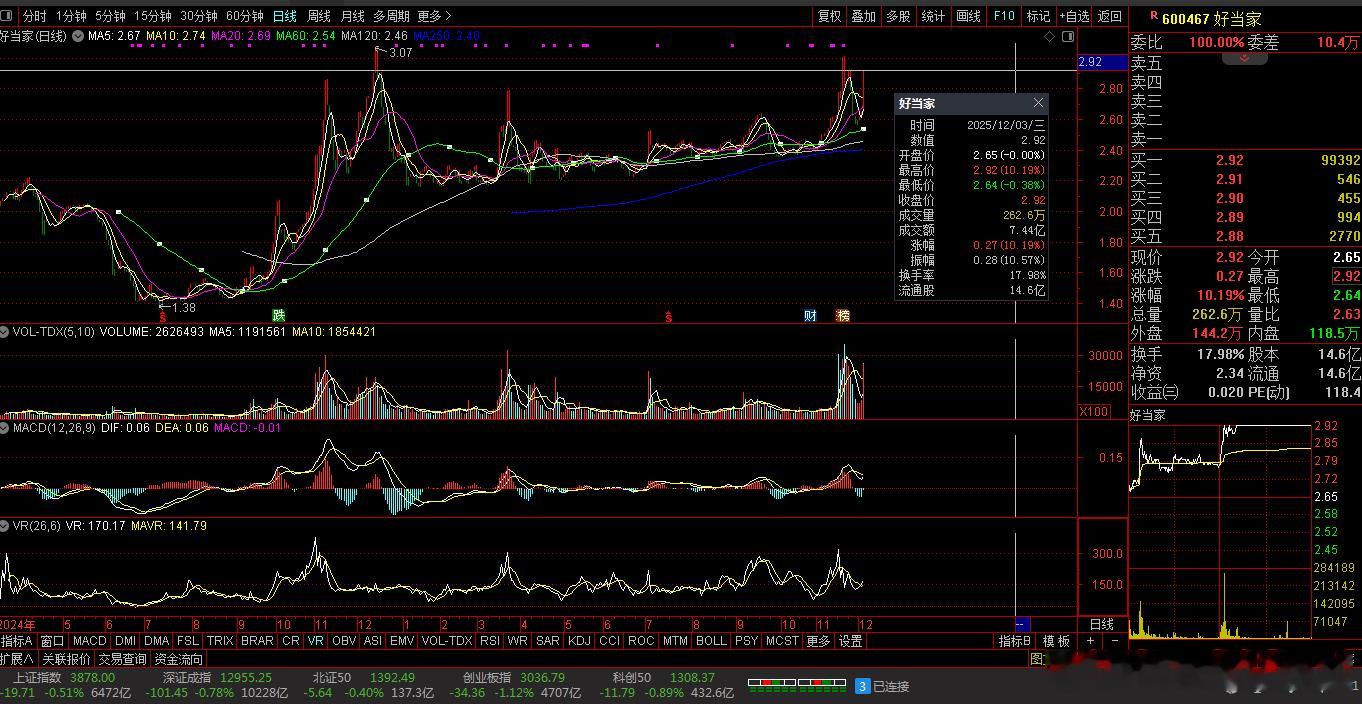Switch indicator to BOLL
The width and height of the screenshot is (1362, 704).
coord(711,641)
